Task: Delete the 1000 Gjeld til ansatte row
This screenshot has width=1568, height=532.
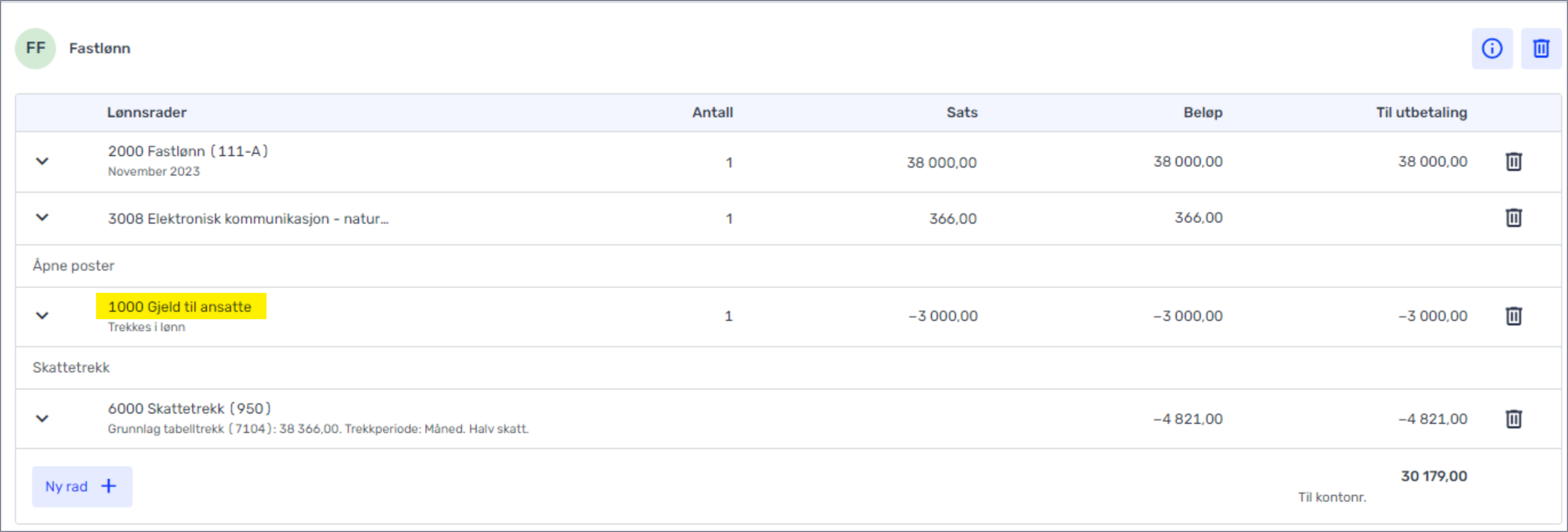Action: pyautogui.click(x=1513, y=316)
